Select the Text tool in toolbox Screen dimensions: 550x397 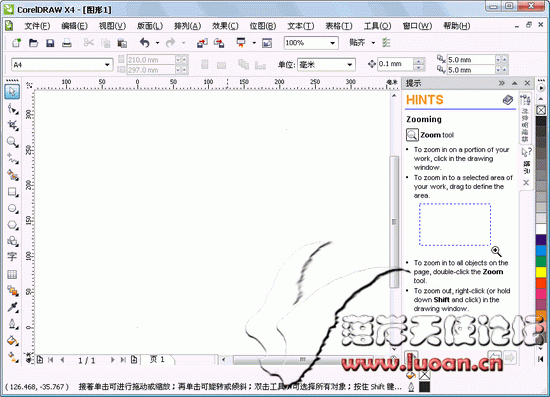click(12, 257)
